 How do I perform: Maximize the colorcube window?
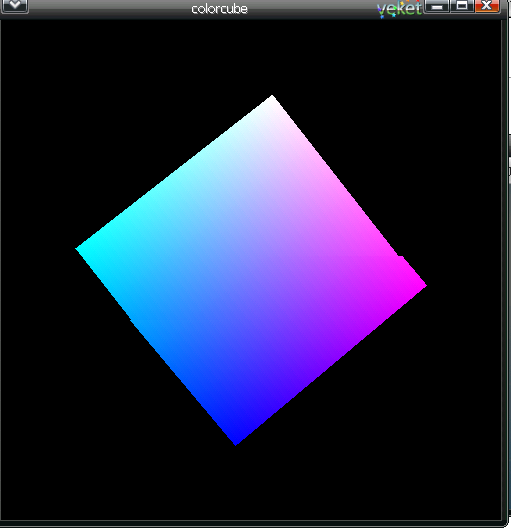click(x=462, y=6)
